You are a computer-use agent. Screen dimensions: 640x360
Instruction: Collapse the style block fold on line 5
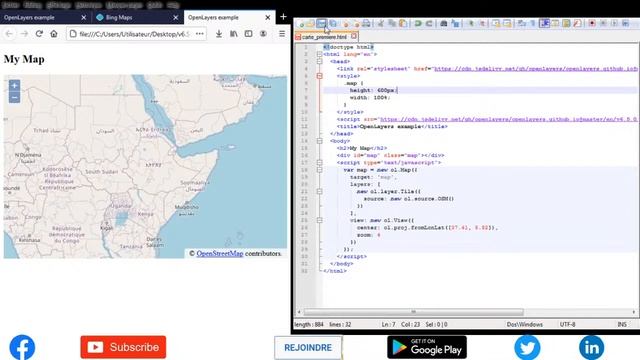(320, 76)
